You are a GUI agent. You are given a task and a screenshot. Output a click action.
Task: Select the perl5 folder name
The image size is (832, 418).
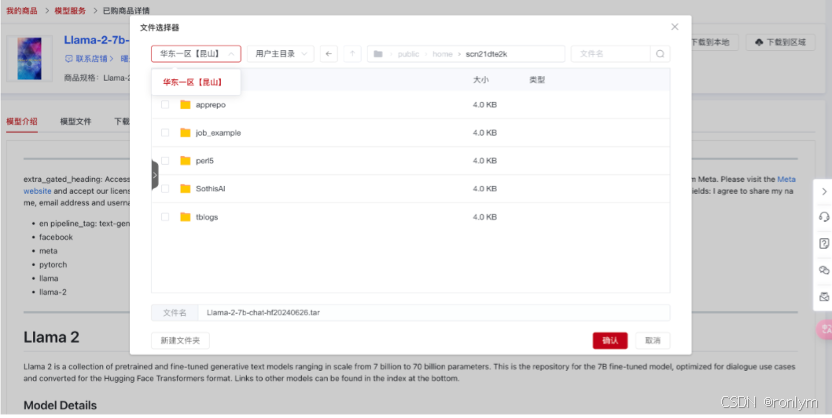205,161
